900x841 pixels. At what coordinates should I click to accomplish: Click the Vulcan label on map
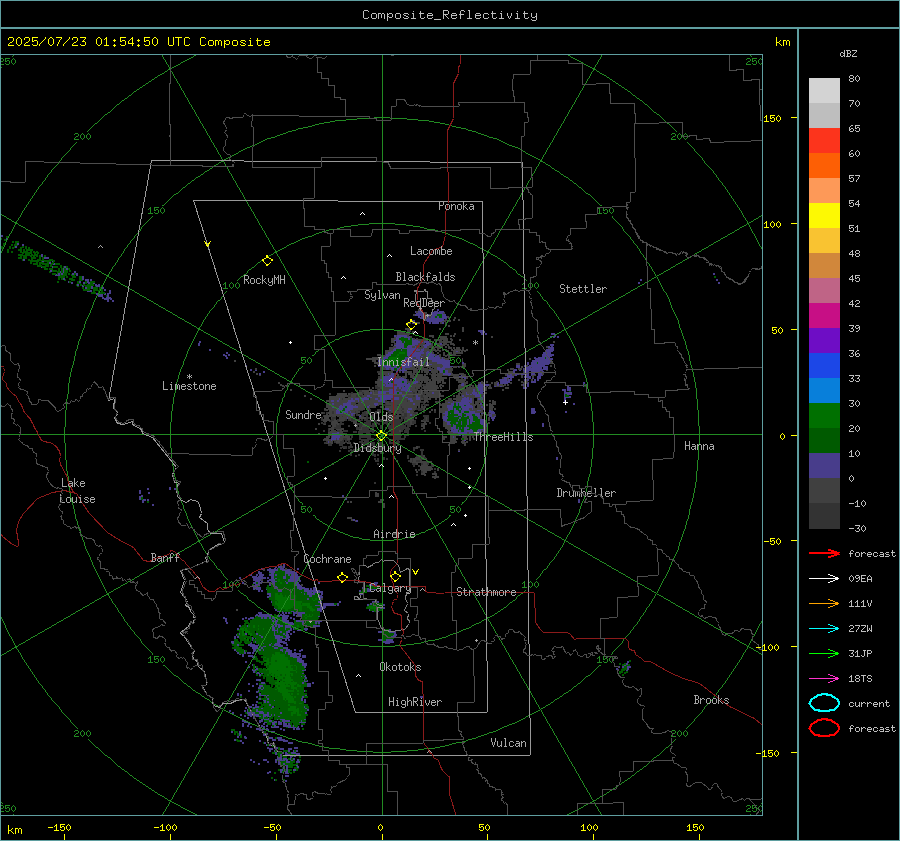pyautogui.click(x=508, y=743)
